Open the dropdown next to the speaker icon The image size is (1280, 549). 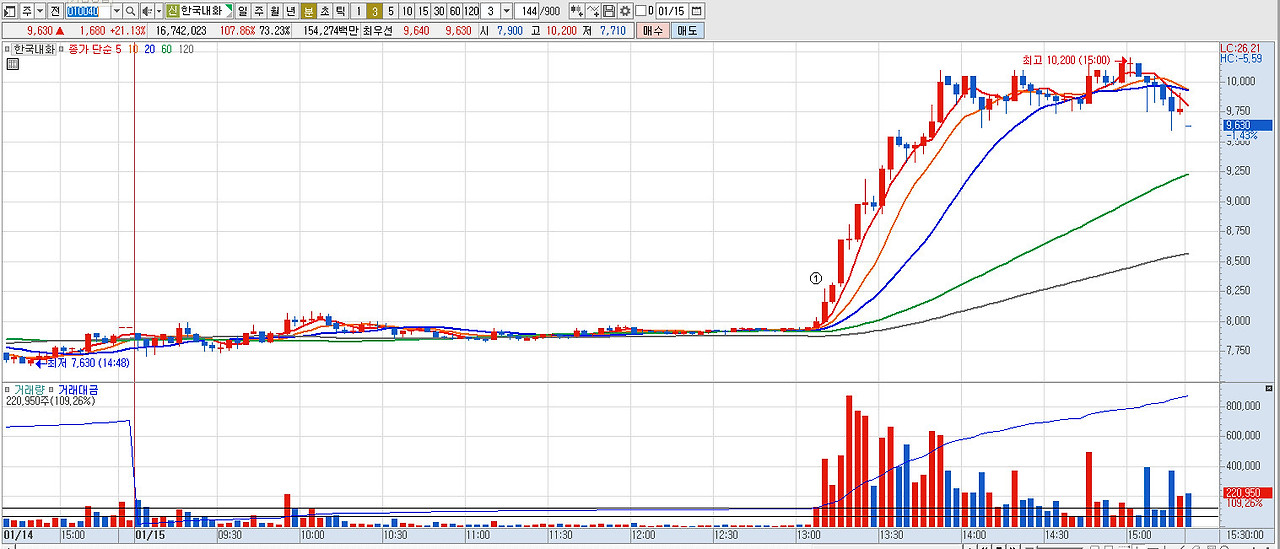click(x=159, y=11)
